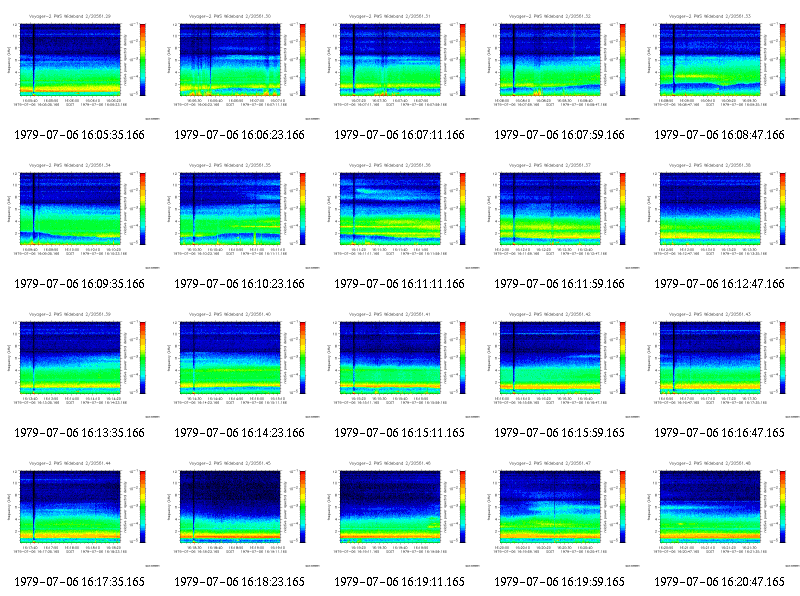Click the caption 1979-07-06 16:09:35.166
Viewport: 800px width, 596px height.
(x=80, y=284)
